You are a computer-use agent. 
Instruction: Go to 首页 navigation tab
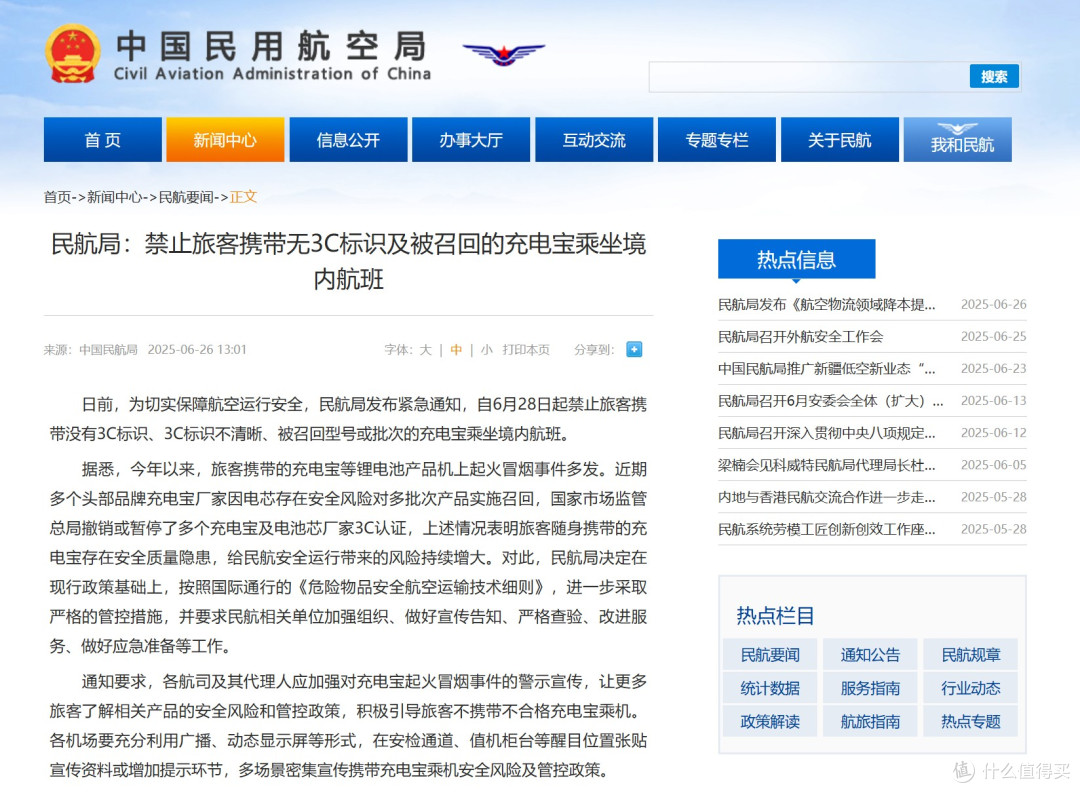click(x=103, y=140)
